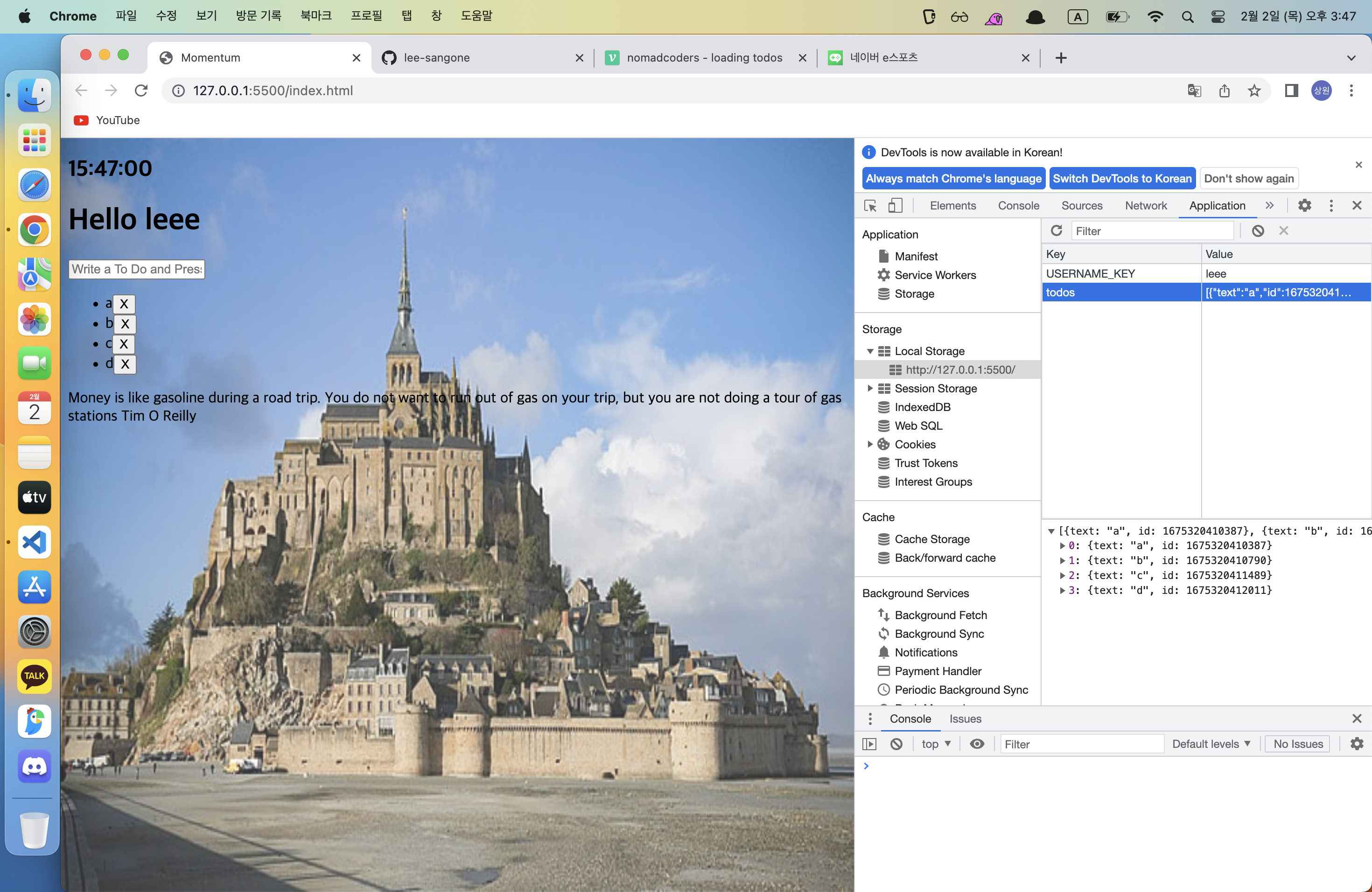Open DevTools settings gear icon
The image size is (1372, 892).
click(x=1304, y=206)
